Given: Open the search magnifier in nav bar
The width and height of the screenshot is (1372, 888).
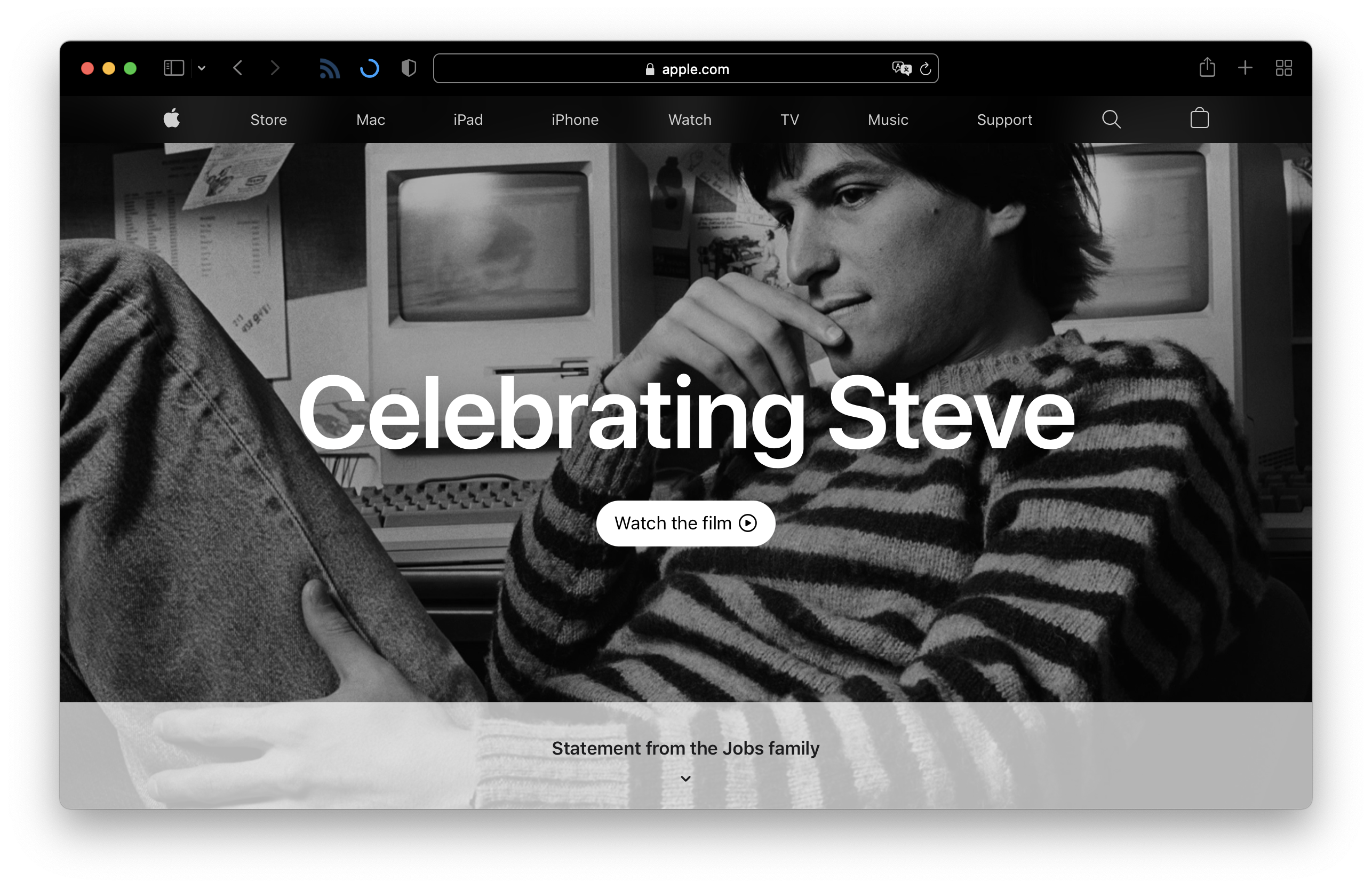Looking at the screenshot, I should click(1111, 120).
